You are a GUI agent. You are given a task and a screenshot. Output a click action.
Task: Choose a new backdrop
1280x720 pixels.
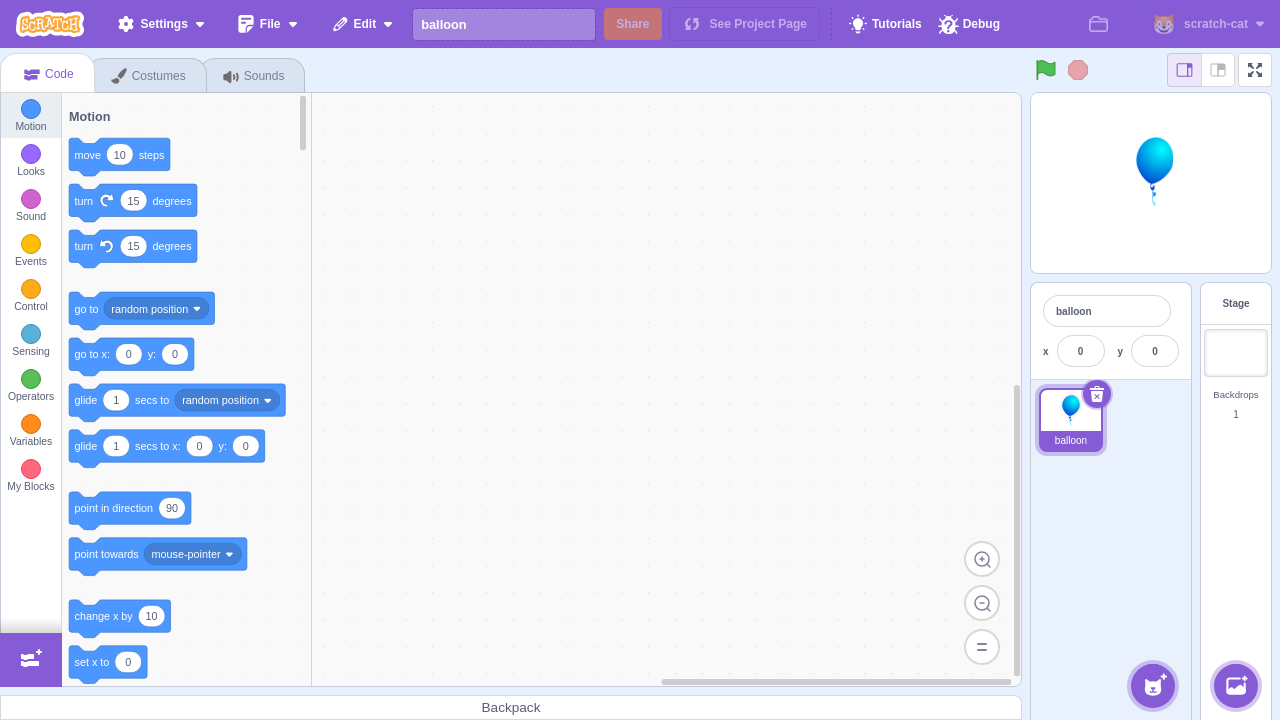[x=1236, y=686]
